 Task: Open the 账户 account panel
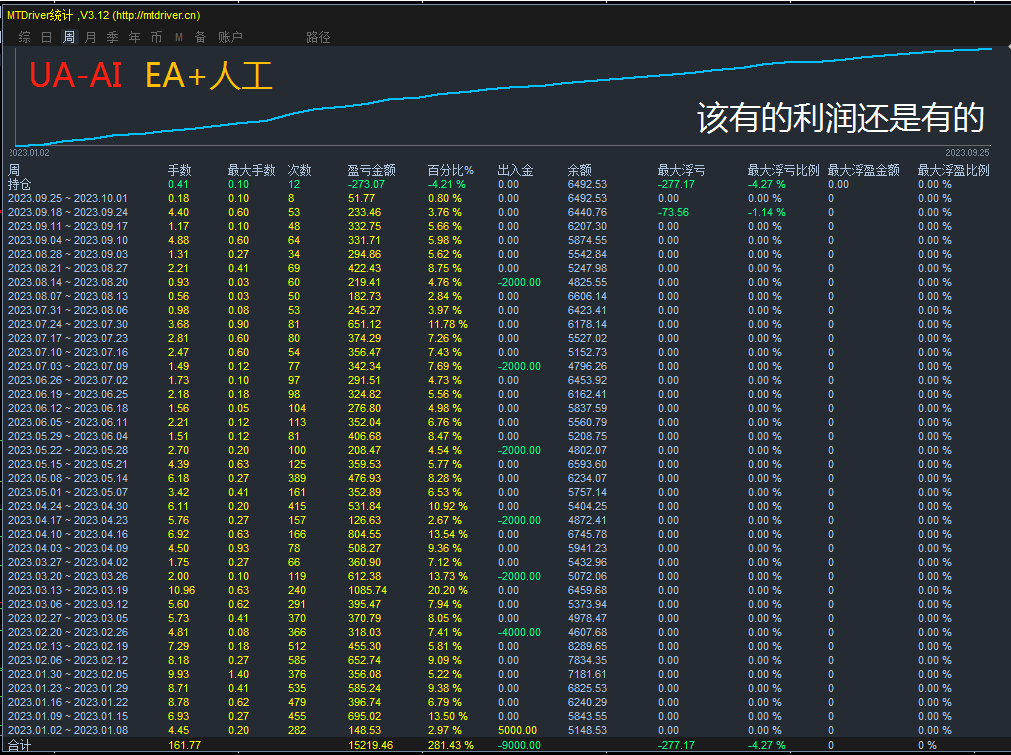point(230,37)
